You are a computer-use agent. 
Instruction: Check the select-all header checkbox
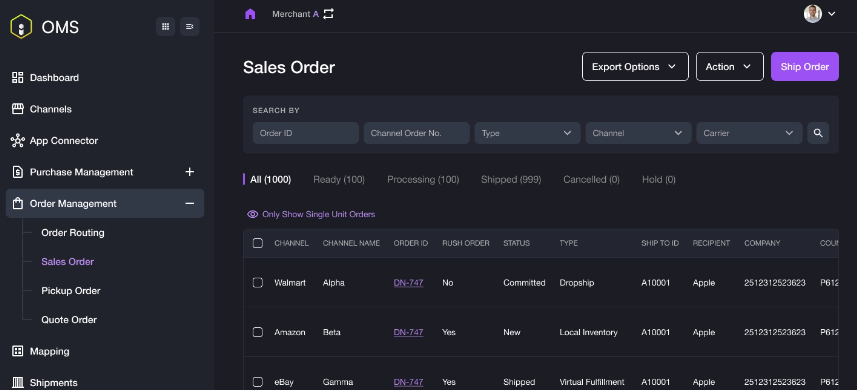[x=257, y=243]
